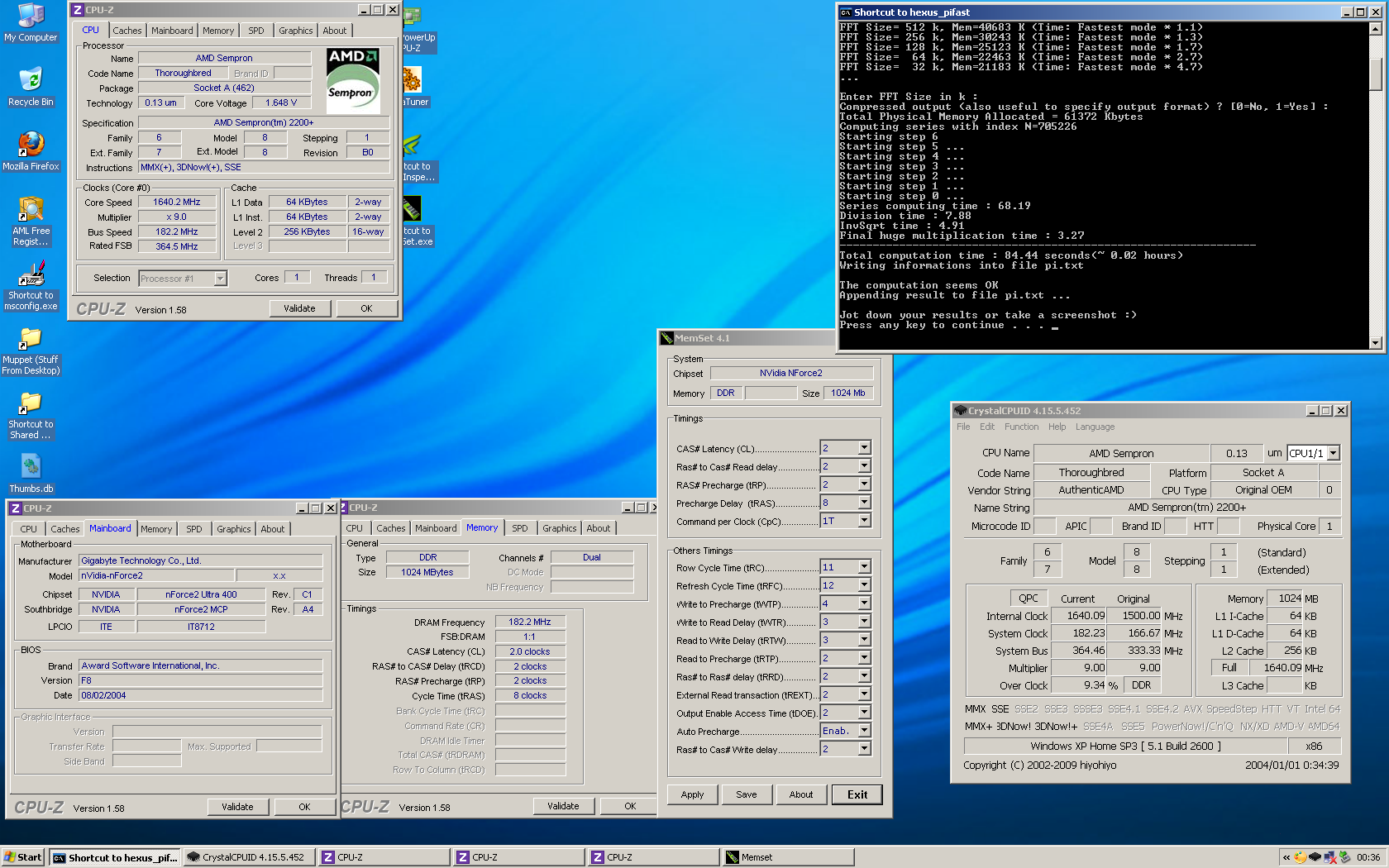Expand the Write to Read Delay (tWTR) dropdown
This screenshot has width=1389, height=868.
pyautogui.click(x=864, y=622)
